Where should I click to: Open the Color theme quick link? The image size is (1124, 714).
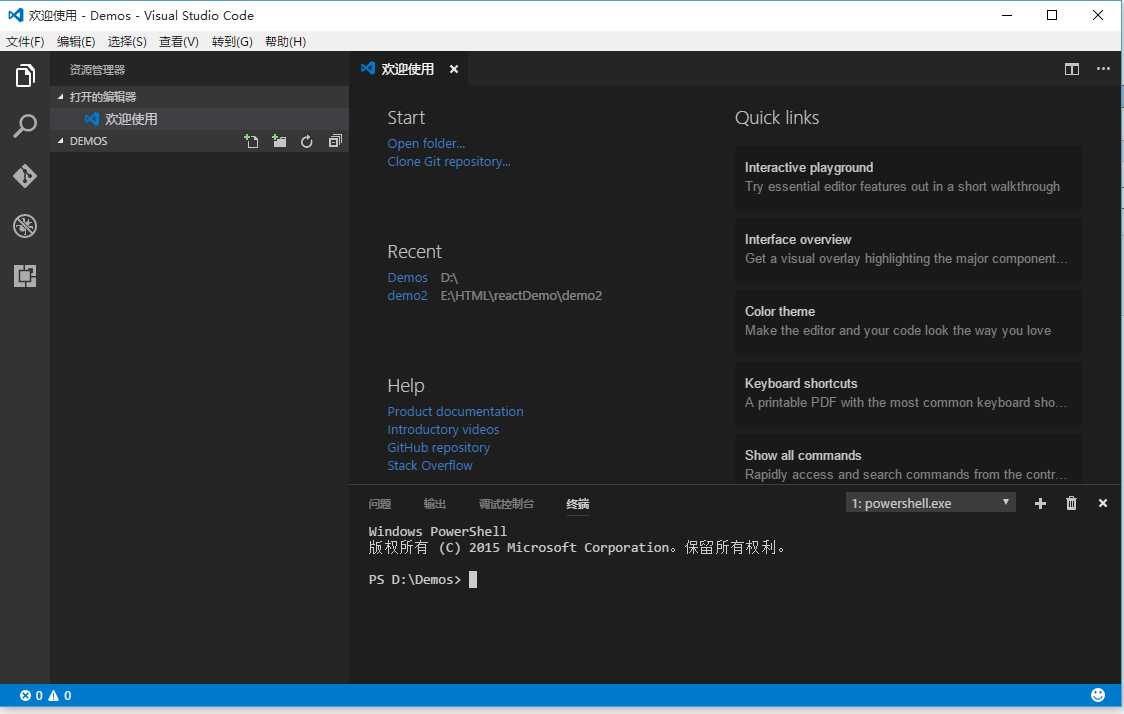coord(908,321)
